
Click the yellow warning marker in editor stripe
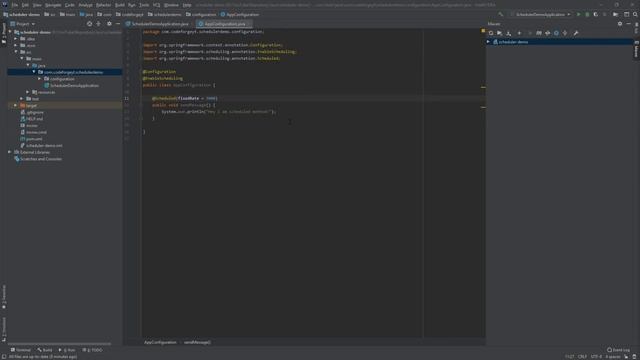(483, 31)
